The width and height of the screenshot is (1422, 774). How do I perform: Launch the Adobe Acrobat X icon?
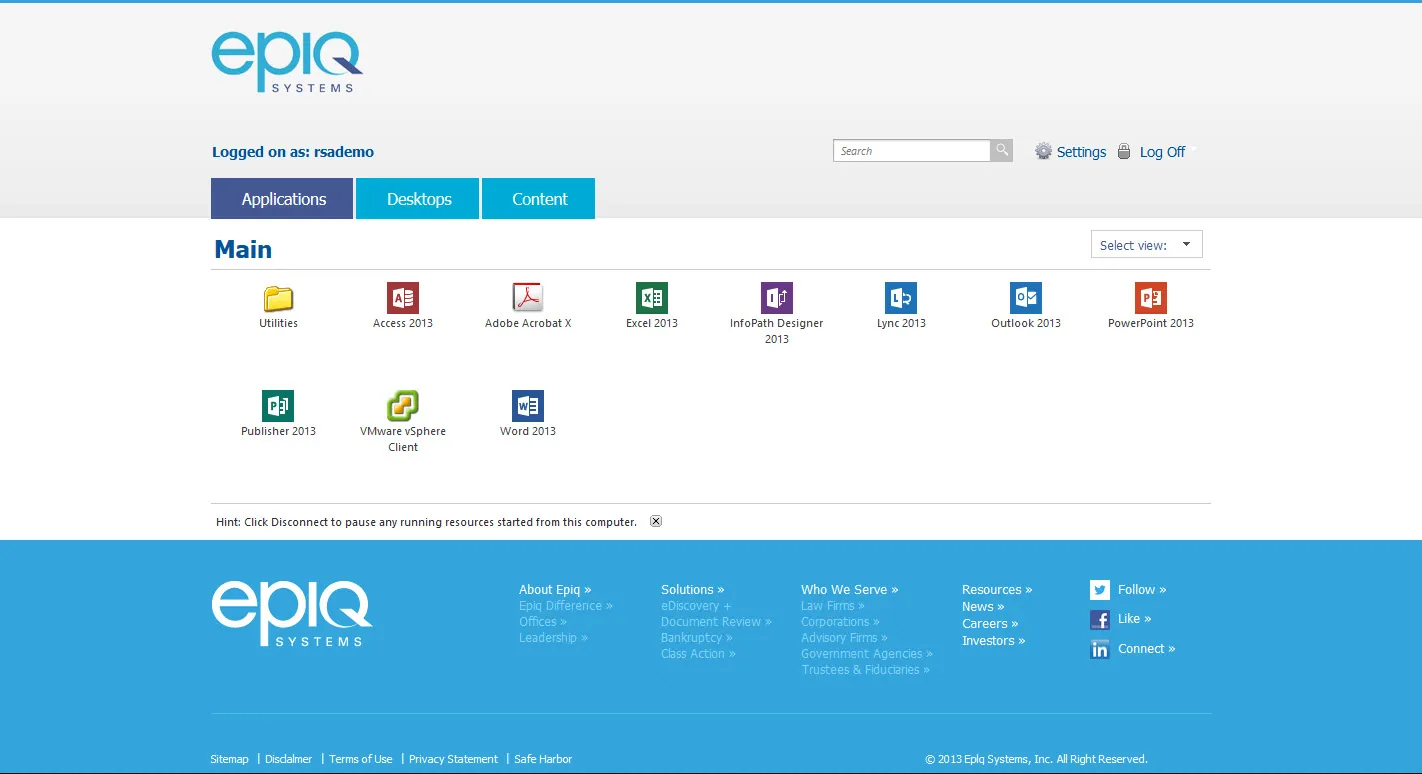pos(528,298)
